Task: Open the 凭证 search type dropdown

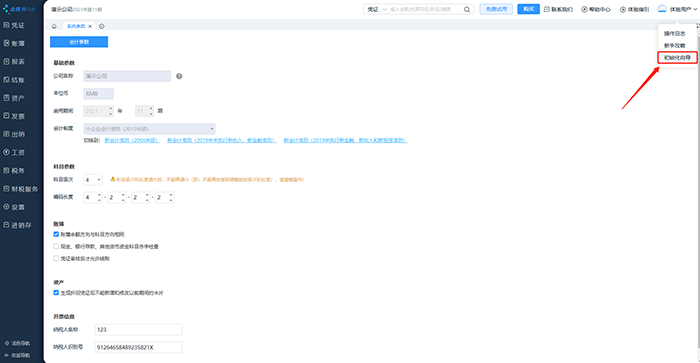Action: click(x=377, y=9)
